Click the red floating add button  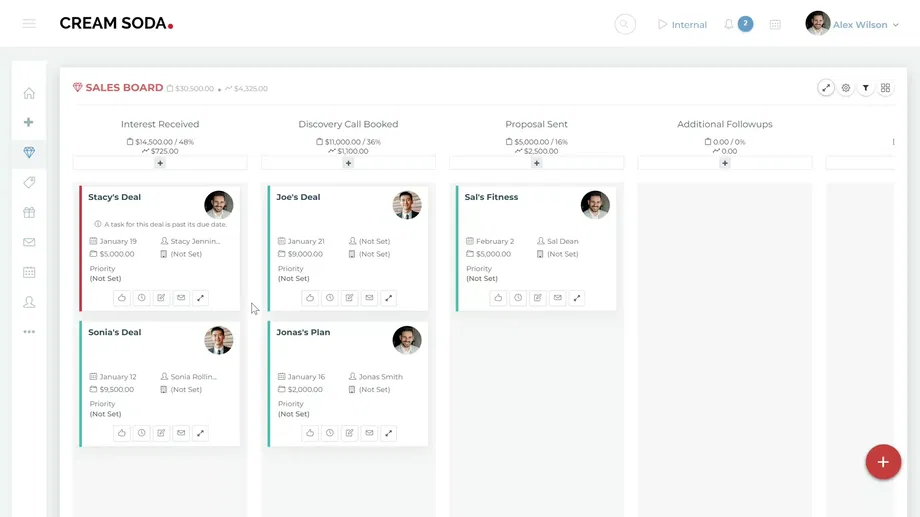[883, 462]
